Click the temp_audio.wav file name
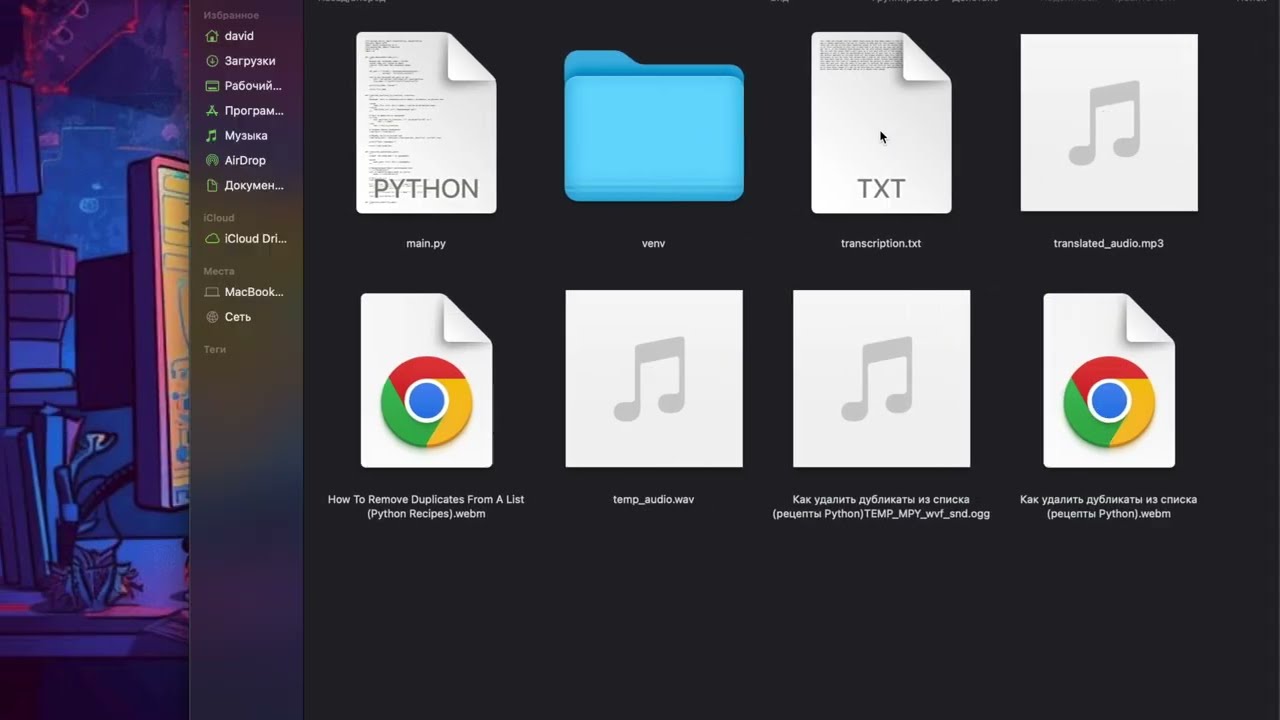The width and height of the screenshot is (1280, 720). click(654, 500)
